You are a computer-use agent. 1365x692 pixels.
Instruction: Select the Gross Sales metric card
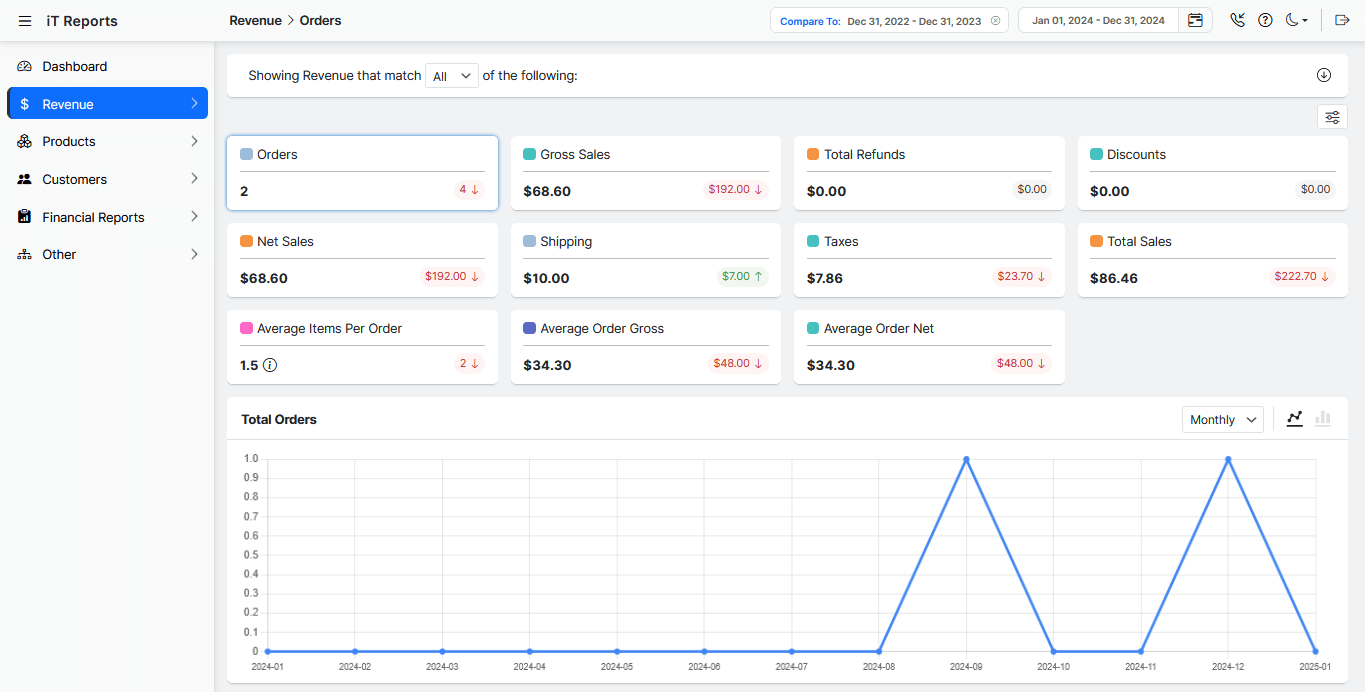[x=645, y=172]
